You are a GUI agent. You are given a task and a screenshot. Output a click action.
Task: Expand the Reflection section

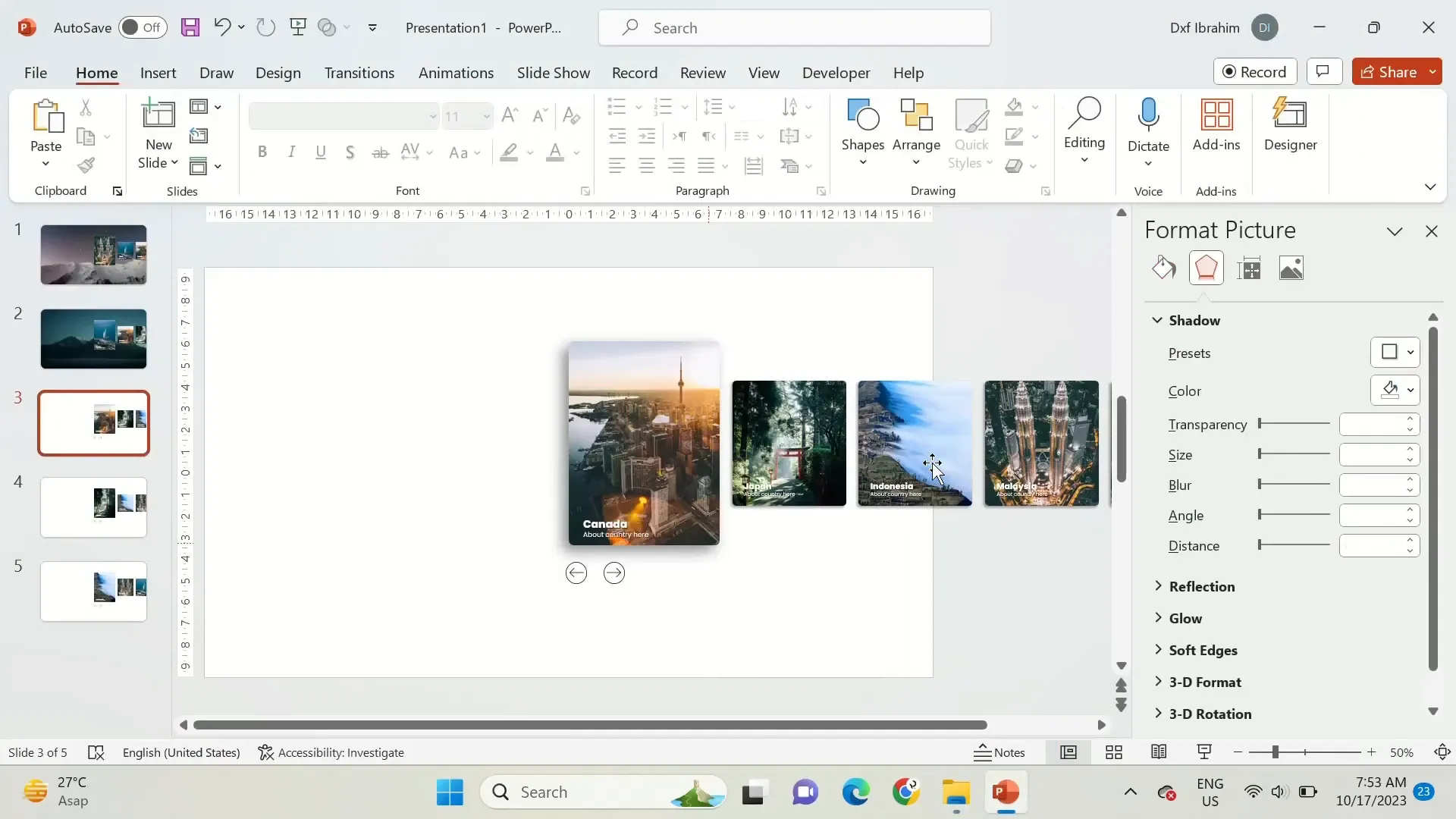(x=1158, y=585)
